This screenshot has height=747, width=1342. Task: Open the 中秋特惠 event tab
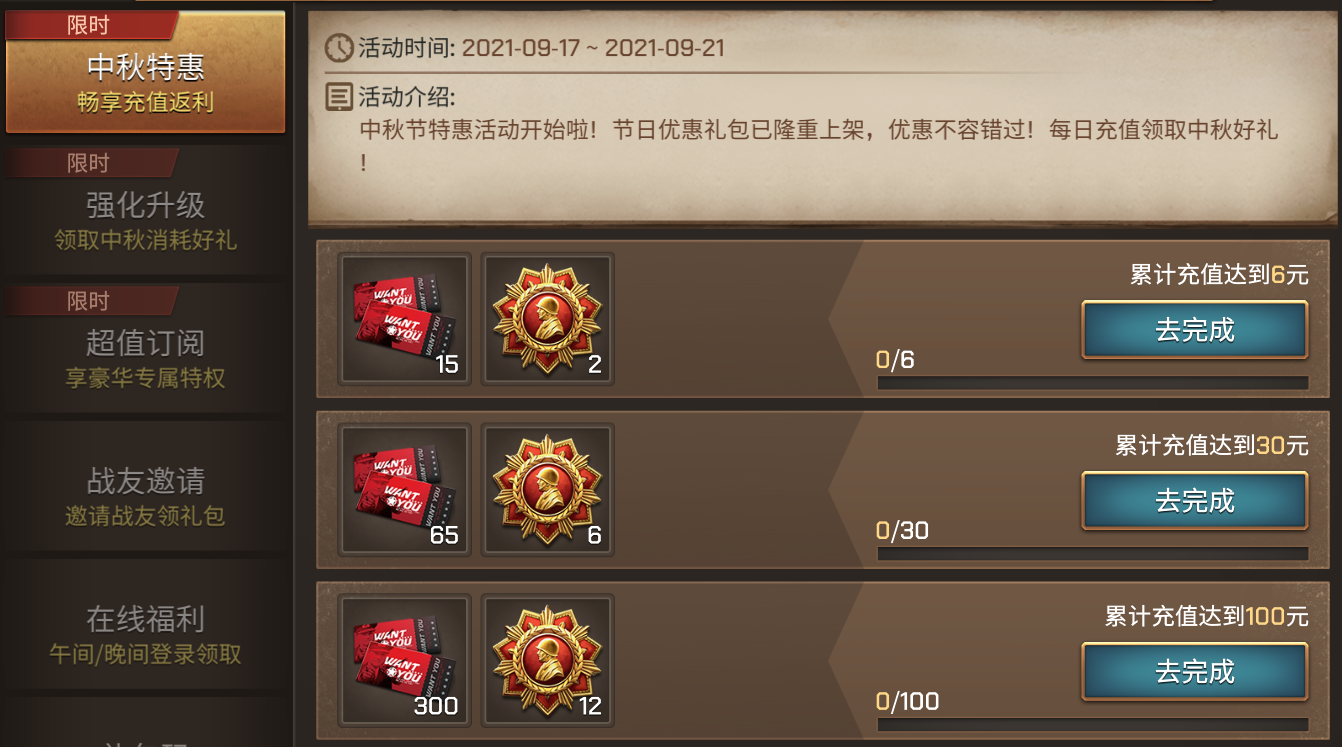[146, 72]
